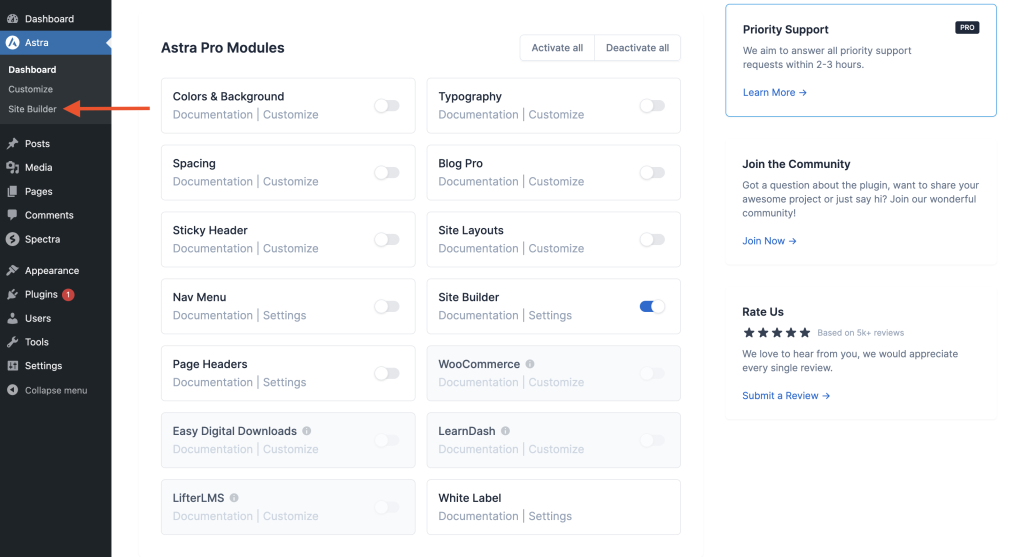
Task: Open Spacing Documentation link
Action: click(212, 182)
